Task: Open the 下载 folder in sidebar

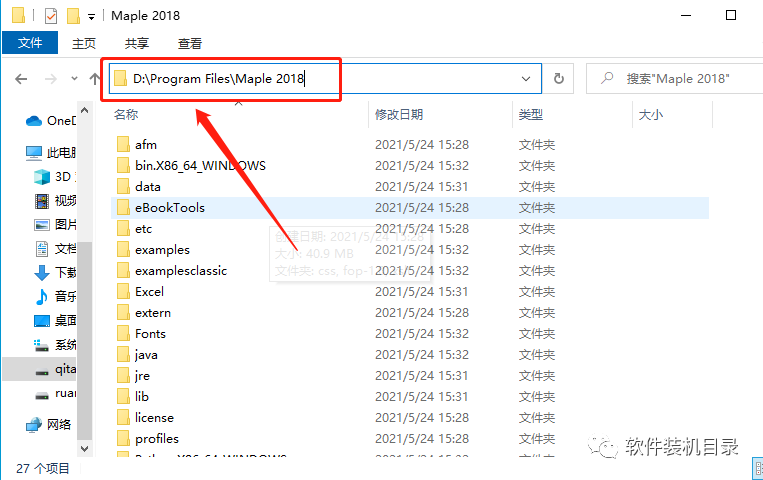Action: pos(54,272)
